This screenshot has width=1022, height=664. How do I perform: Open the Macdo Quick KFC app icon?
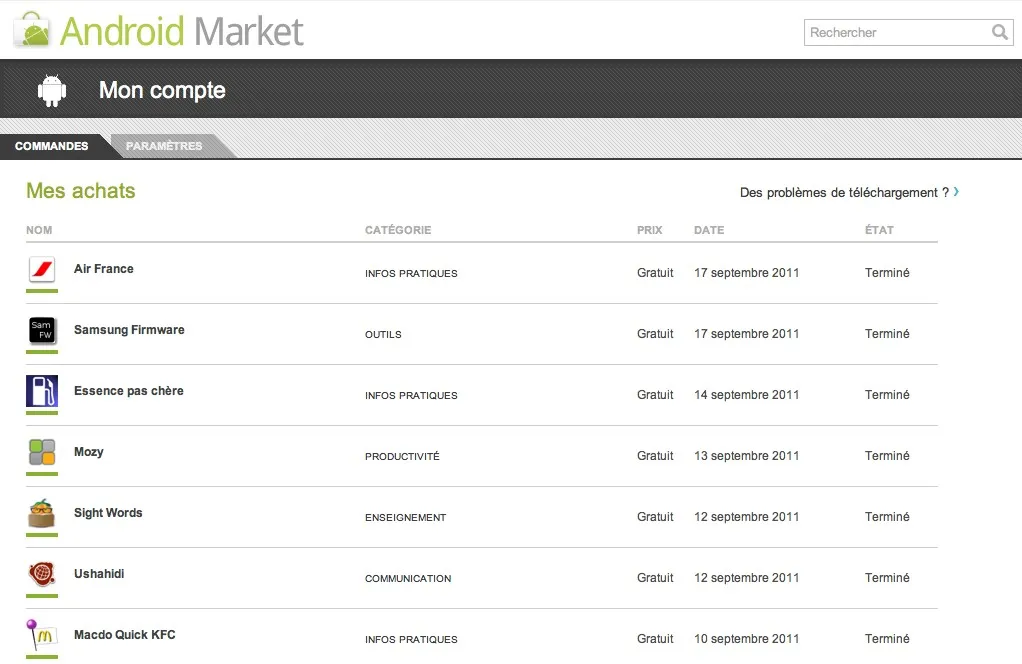click(x=42, y=635)
